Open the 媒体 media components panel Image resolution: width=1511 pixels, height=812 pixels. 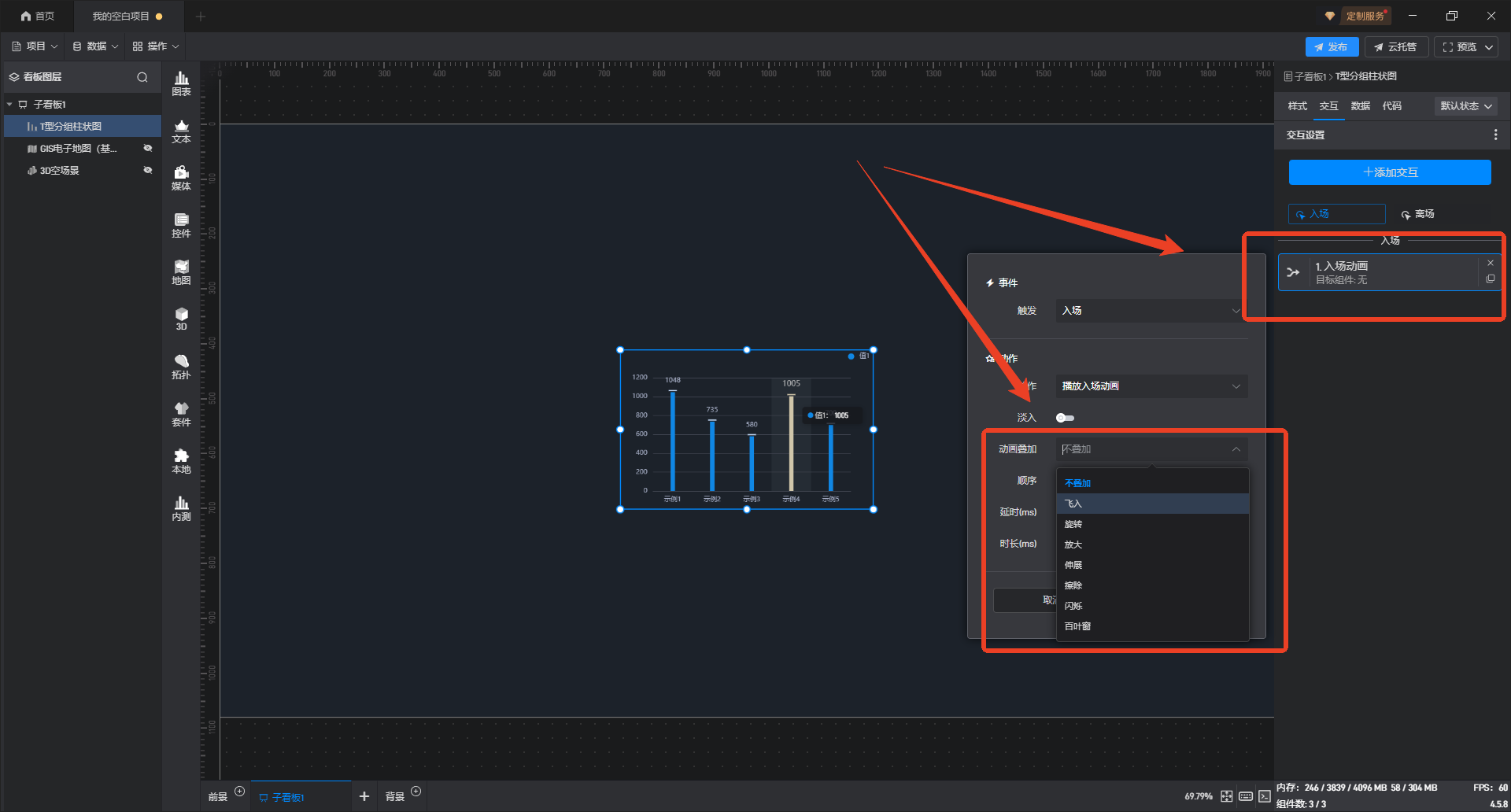pyautogui.click(x=181, y=178)
